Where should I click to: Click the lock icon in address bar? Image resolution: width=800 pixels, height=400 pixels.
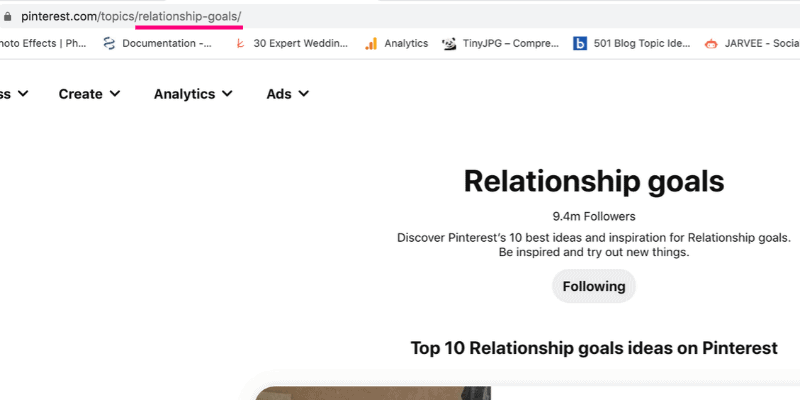(7, 17)
